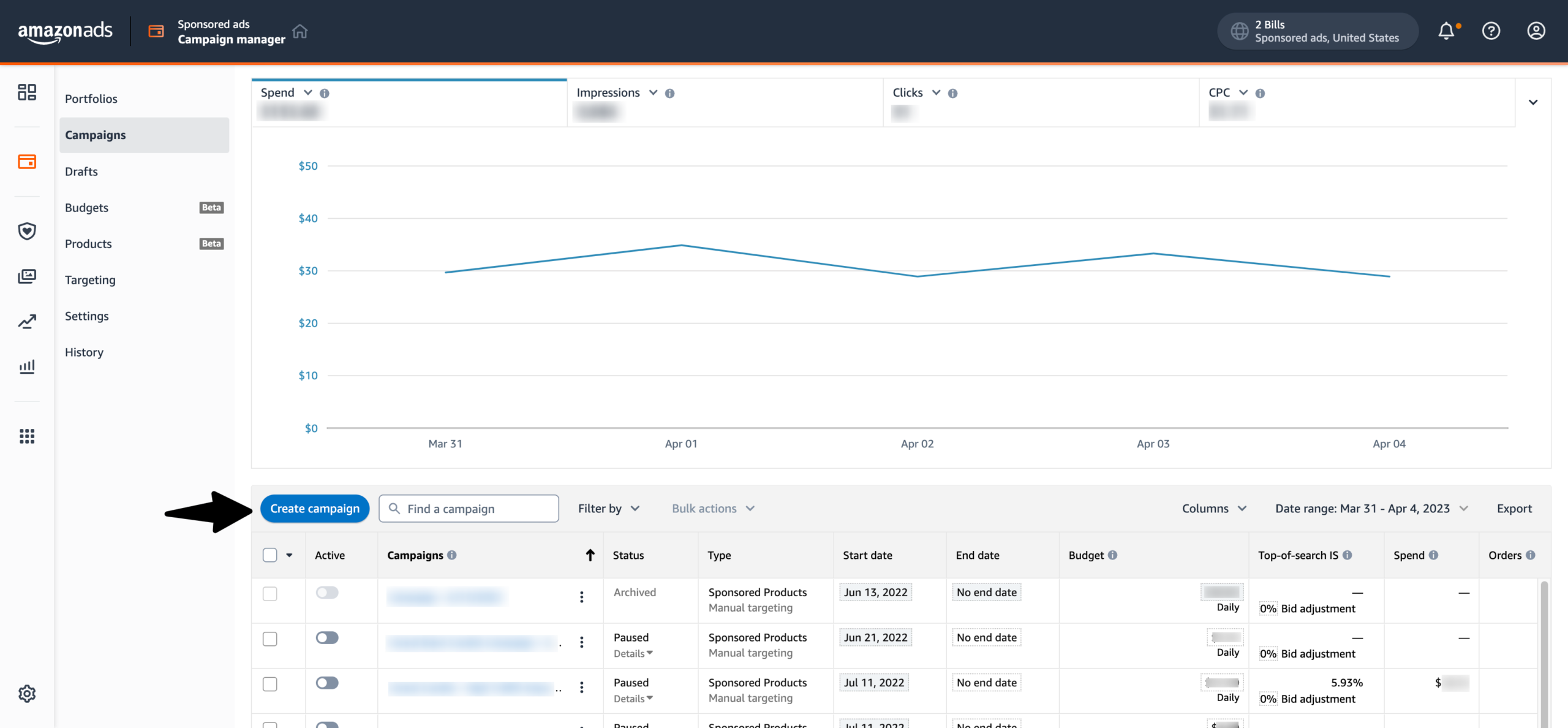Click the Create campaign button
Viewport: 1568px width, 728px height.
[315, 509]
